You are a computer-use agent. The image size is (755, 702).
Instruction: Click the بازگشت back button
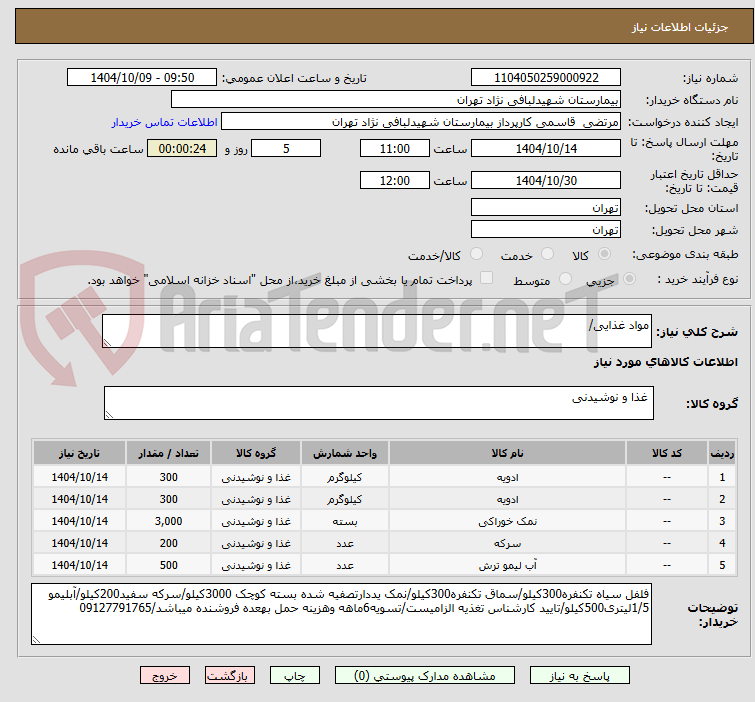click(x=230, y=676)
